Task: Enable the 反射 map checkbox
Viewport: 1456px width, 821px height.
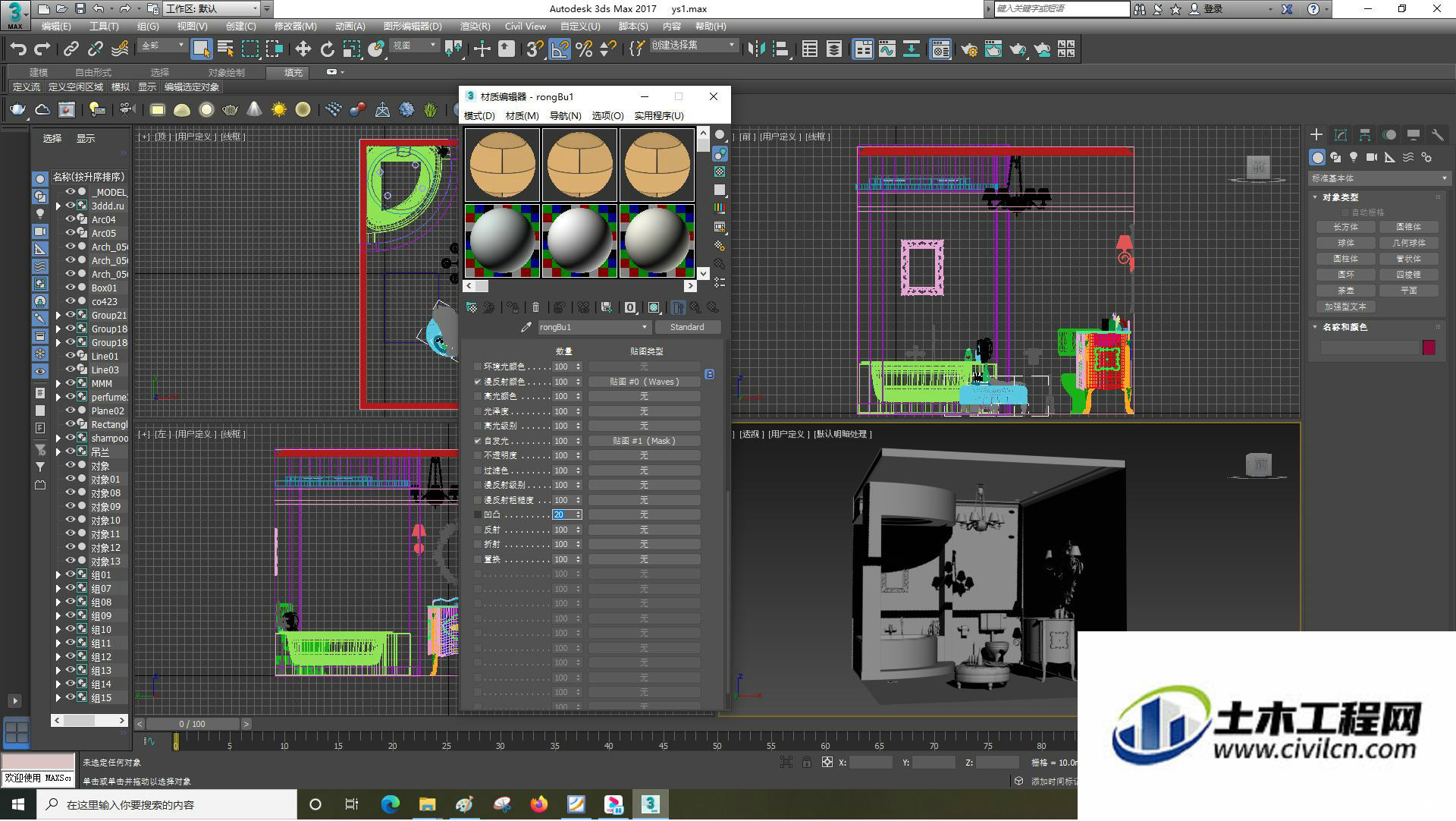Action: click(x=478, y=530)
